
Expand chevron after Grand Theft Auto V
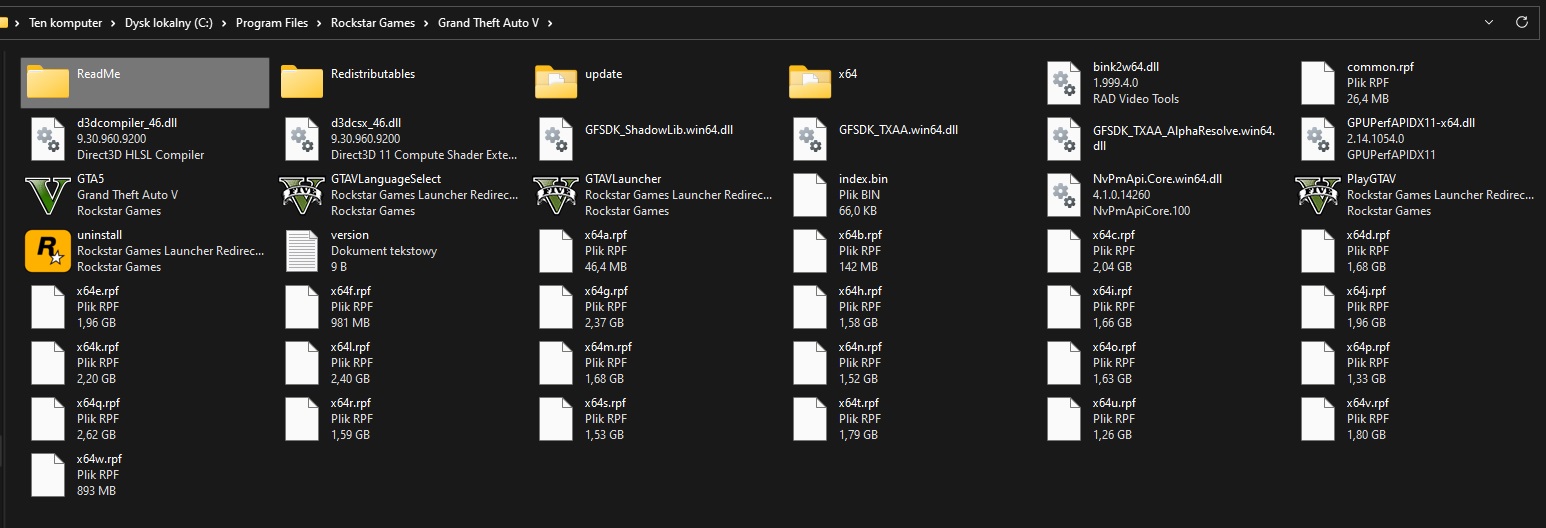[550, 23]
